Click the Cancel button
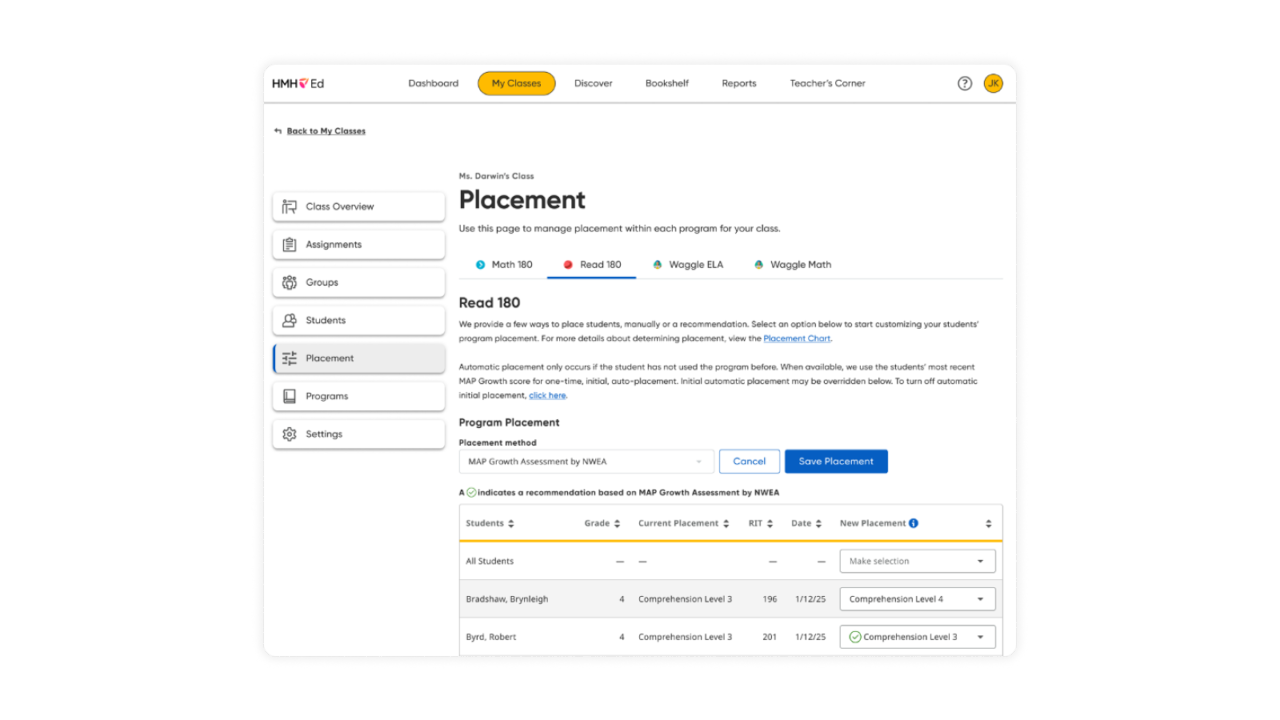 coord(749,462)
